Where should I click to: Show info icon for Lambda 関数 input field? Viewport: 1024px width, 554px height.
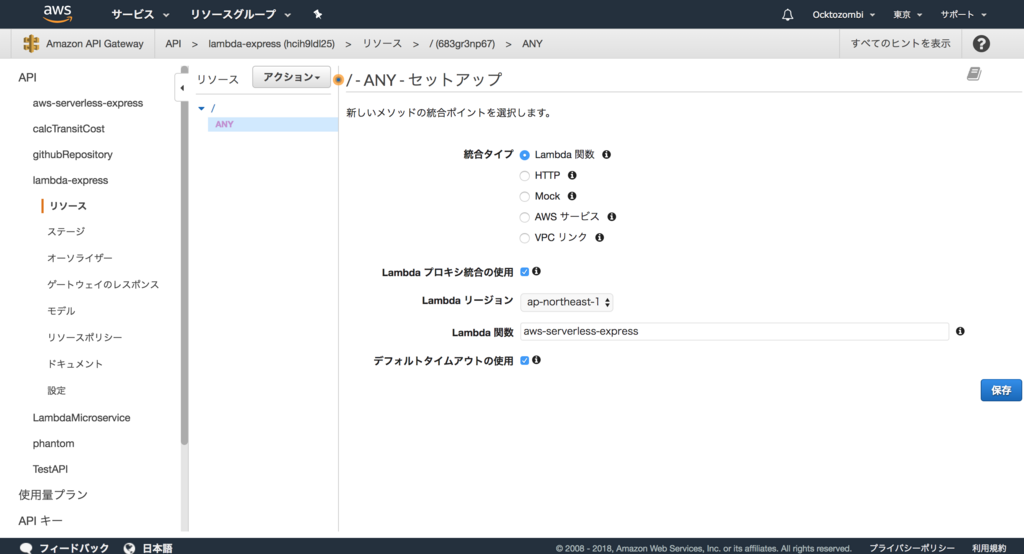(960, 331)
